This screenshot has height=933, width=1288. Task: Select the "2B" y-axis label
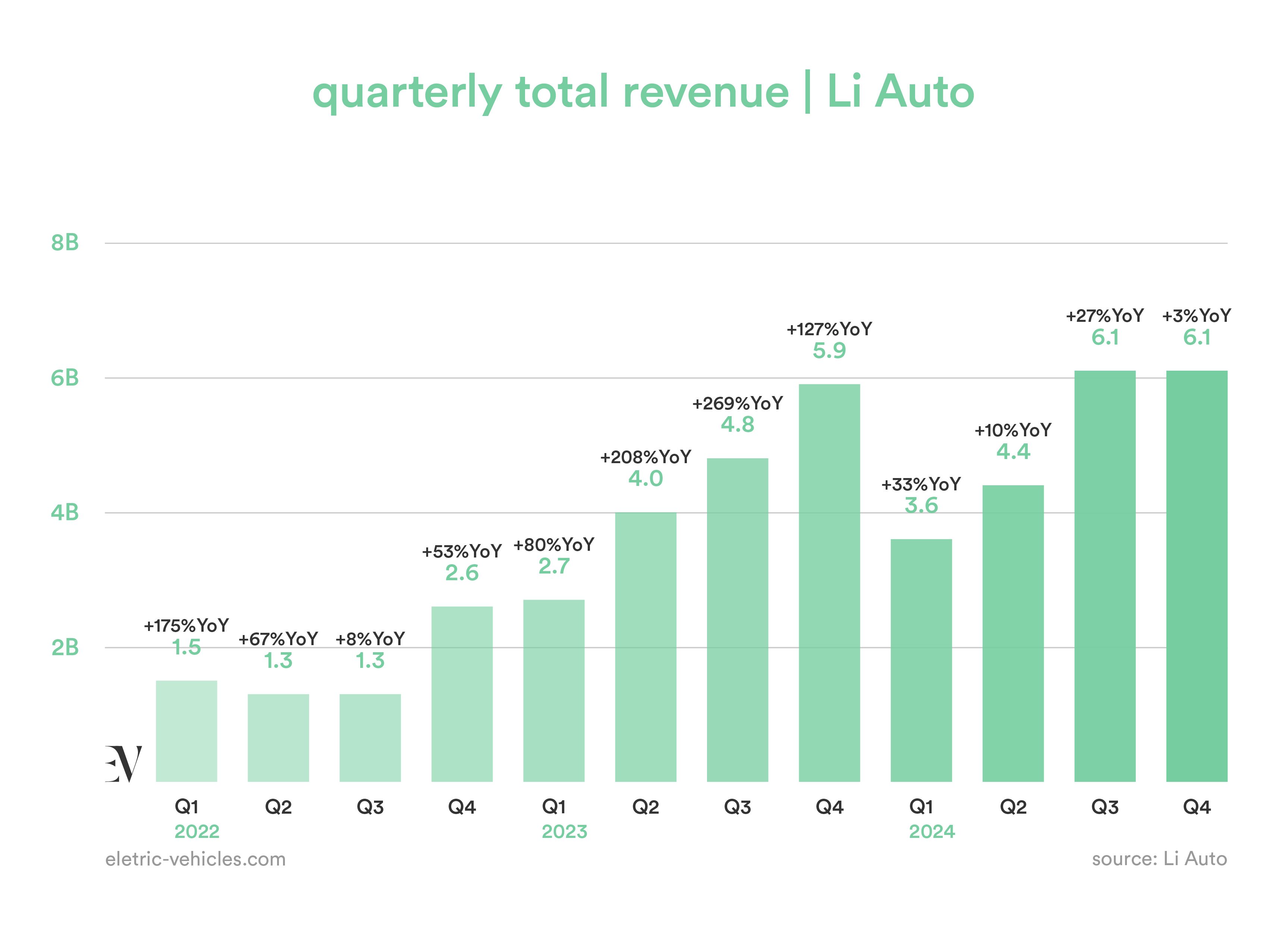click(x=65, y=647)
